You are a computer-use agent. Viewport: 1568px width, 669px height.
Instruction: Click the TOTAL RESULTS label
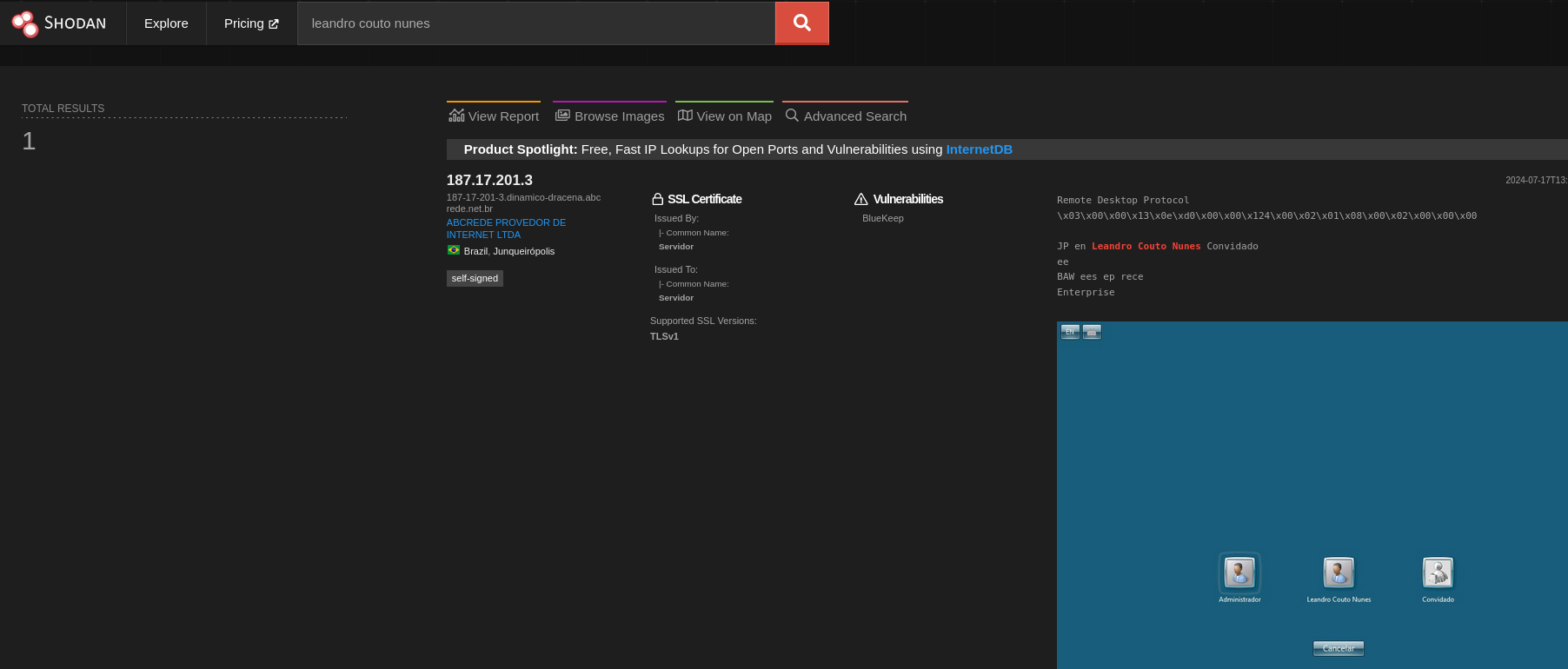63,109
